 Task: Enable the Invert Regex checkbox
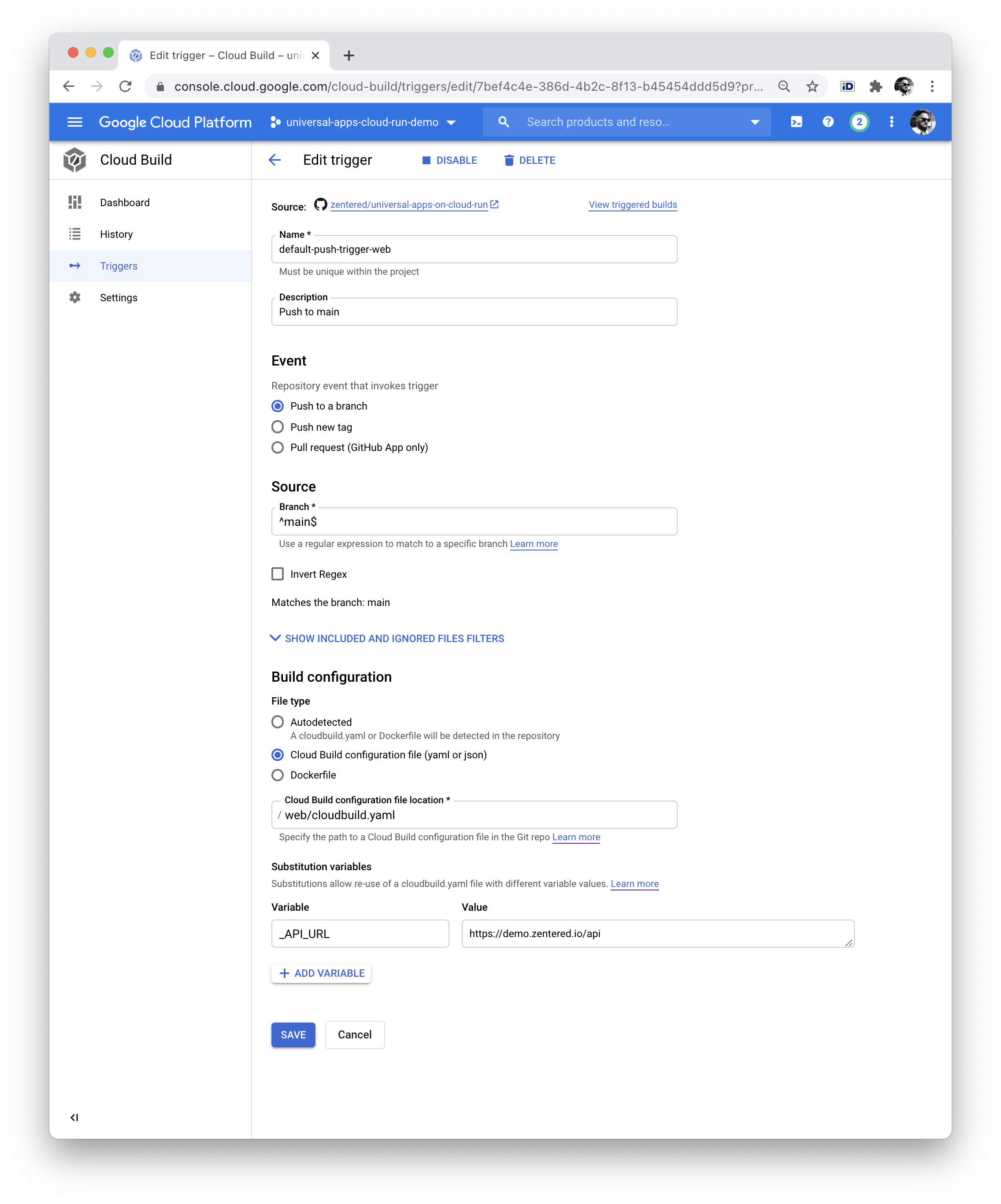pyautogui.click(x=278, y=574)
